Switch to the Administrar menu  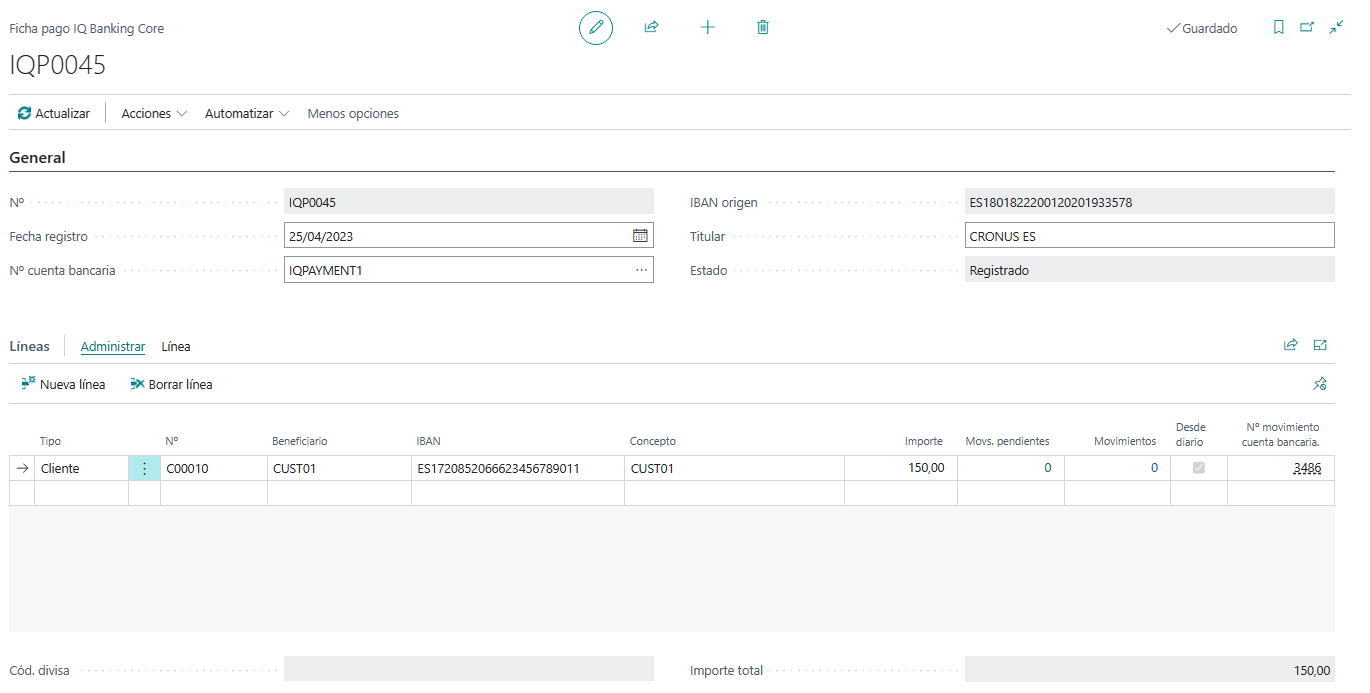point(112,346)
